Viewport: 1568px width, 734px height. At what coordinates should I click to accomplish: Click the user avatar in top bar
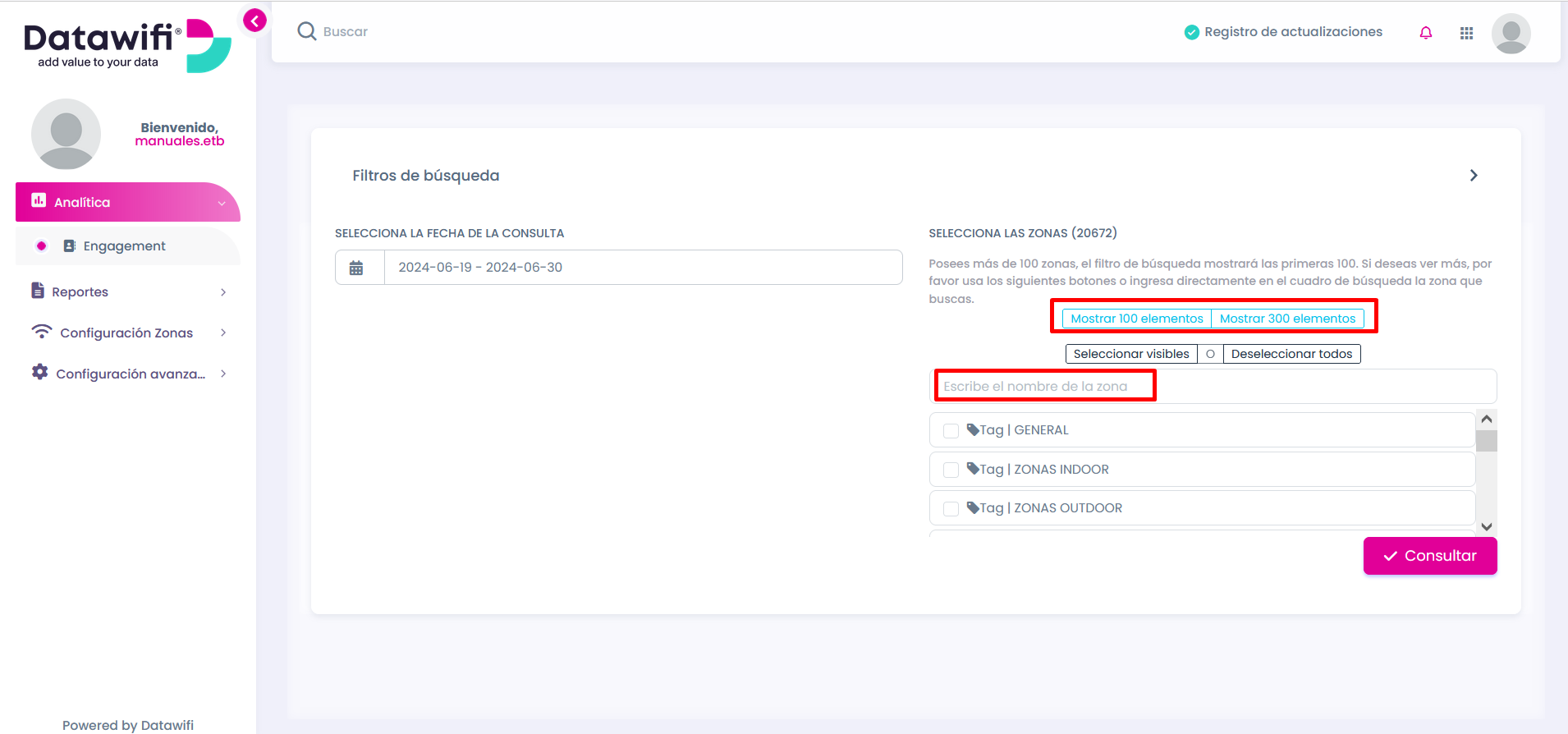1511,33
